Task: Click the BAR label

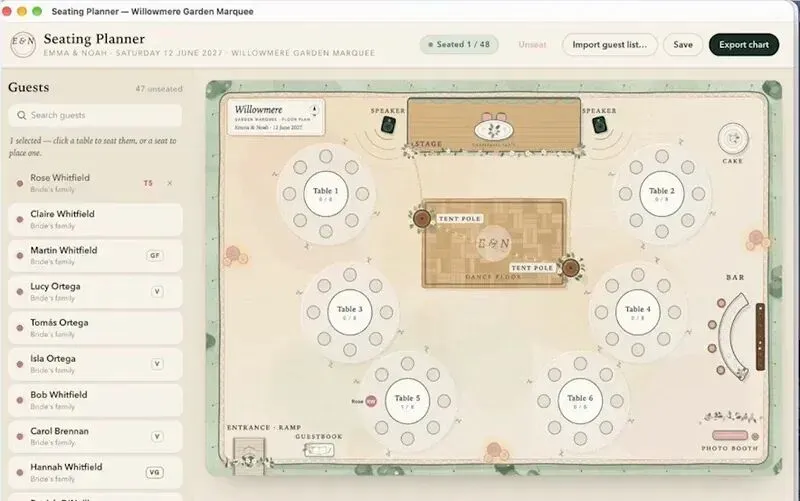Action: coord(735,278)
